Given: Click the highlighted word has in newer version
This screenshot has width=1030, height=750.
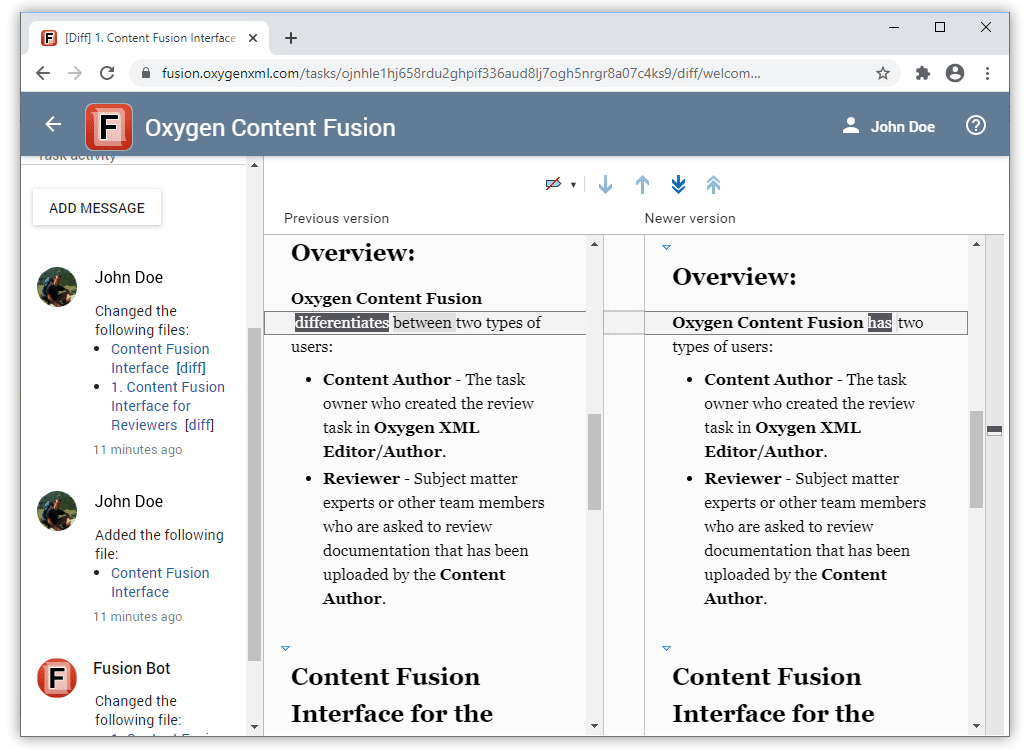Looking at the screenshot, I should click(880, 322).
